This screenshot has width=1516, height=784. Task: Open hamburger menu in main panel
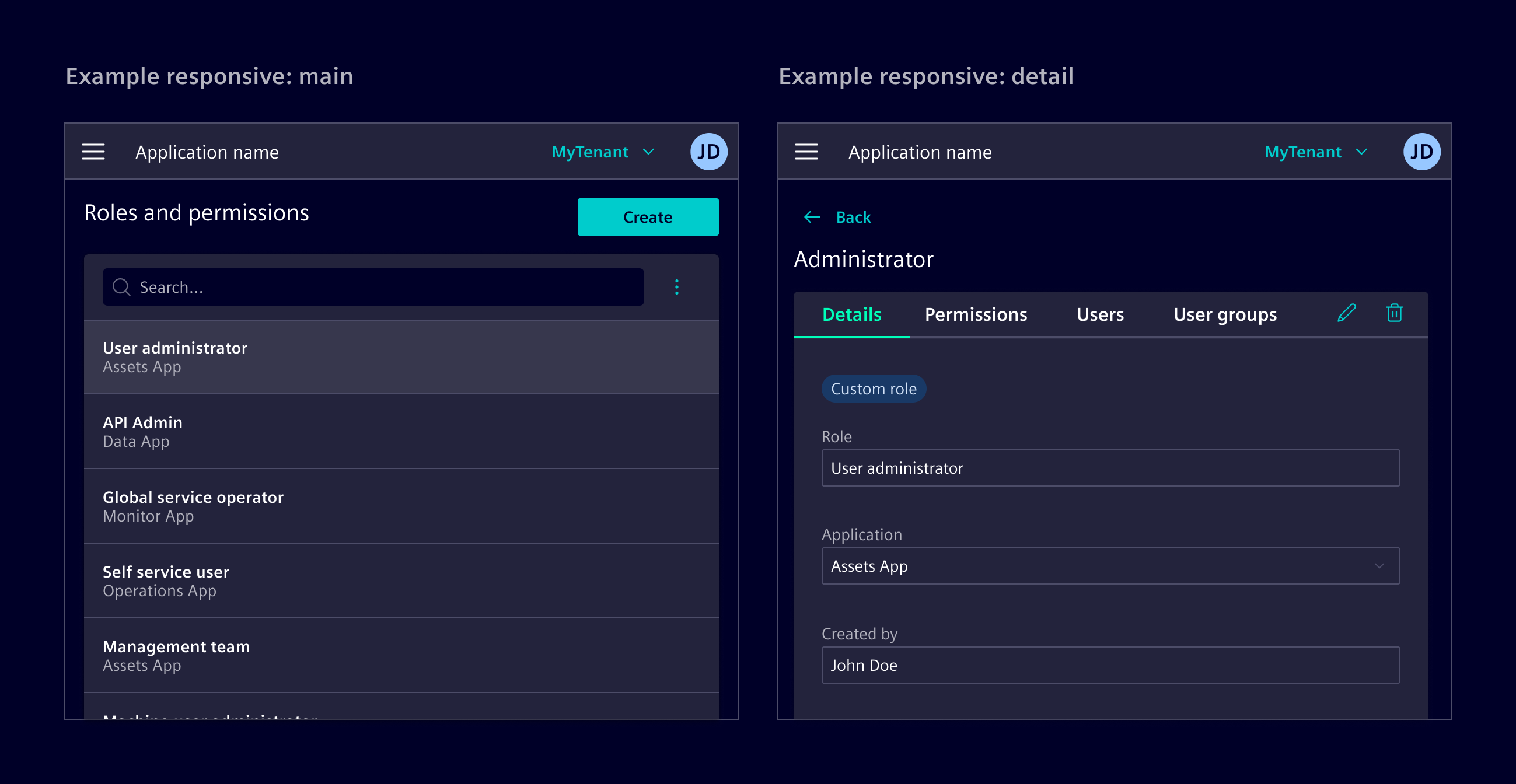click(x=93, y=152)
